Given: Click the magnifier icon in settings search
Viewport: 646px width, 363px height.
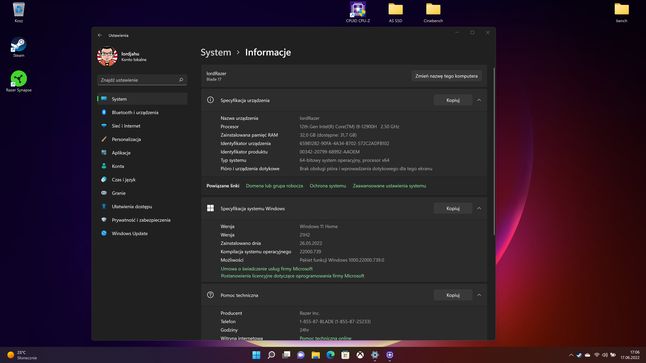Looking at the screenshot, I should coord(181,80).
